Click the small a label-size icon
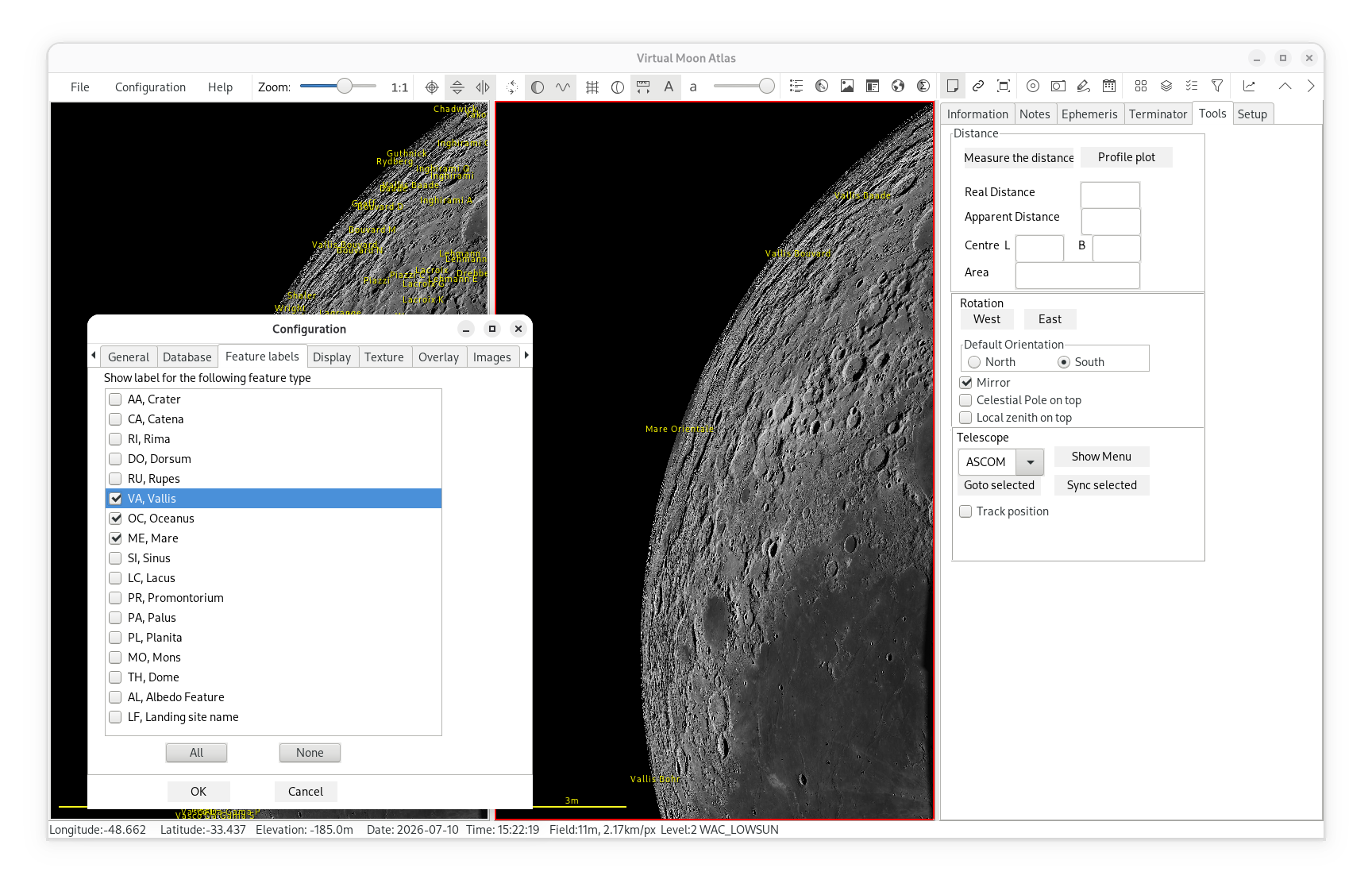 point(693,87)
